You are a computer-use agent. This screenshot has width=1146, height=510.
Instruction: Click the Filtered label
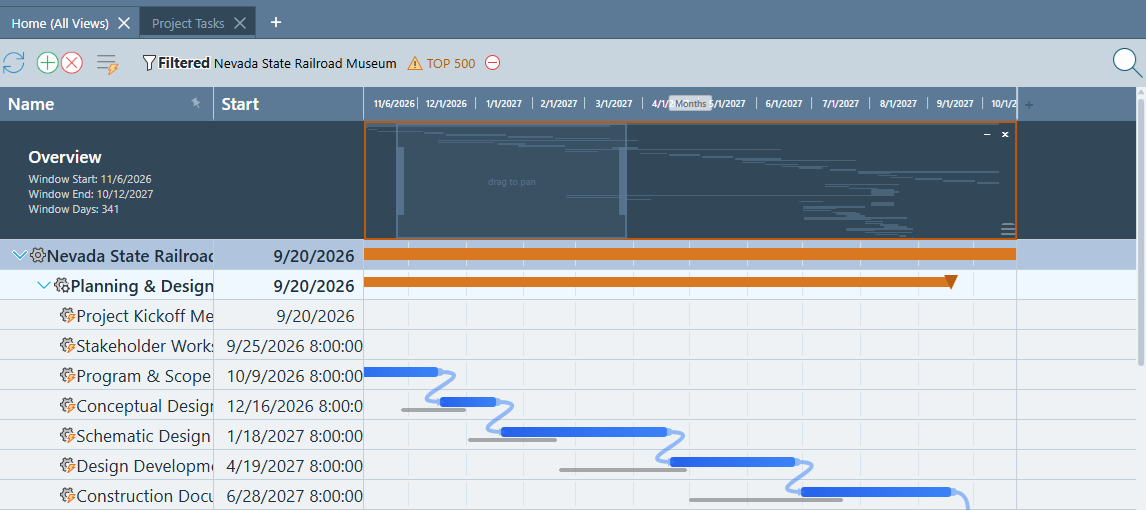coord(184,64)
